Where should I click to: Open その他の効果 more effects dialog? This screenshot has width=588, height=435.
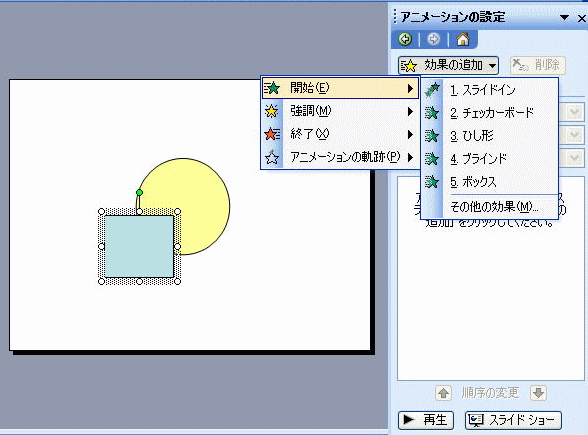coord(494,207)
